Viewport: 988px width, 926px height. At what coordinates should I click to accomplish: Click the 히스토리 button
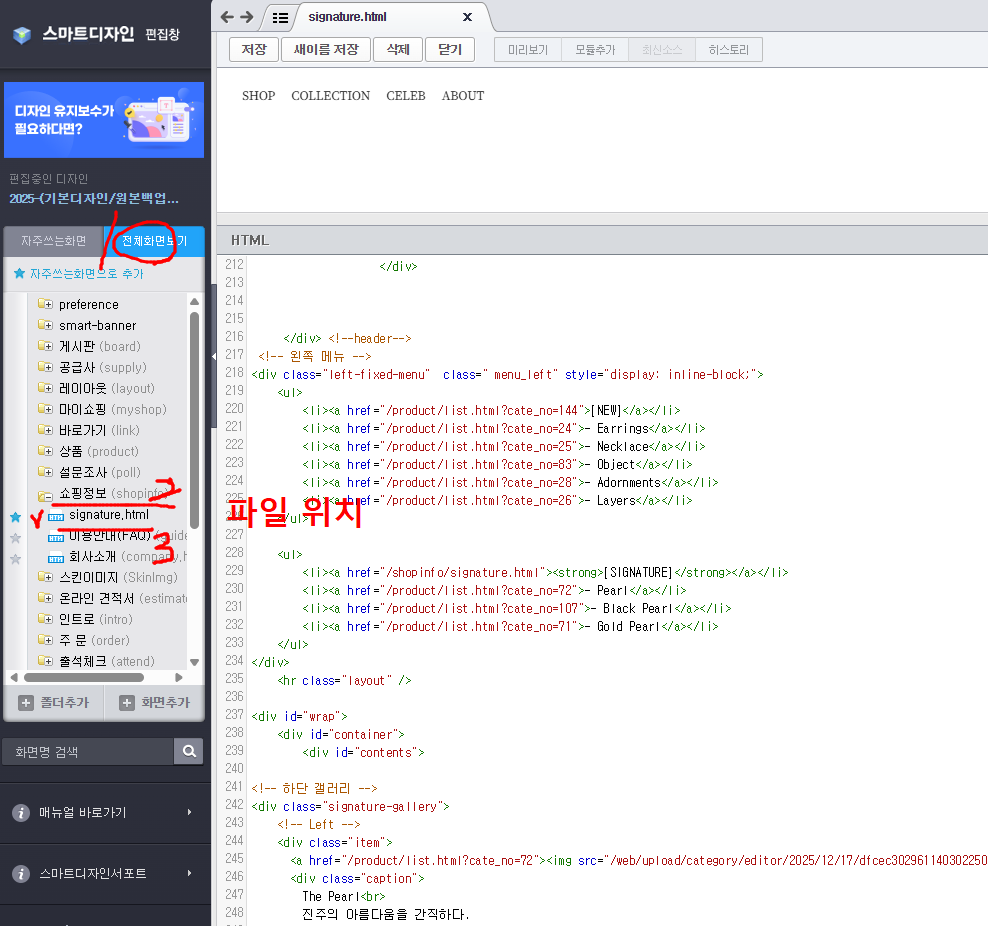click(728, 50)
